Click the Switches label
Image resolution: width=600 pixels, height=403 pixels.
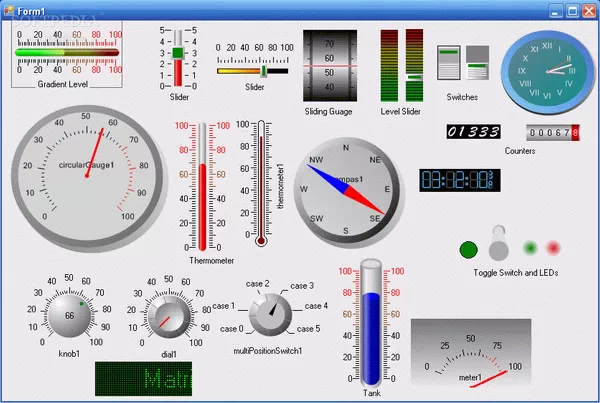point(462,97)
